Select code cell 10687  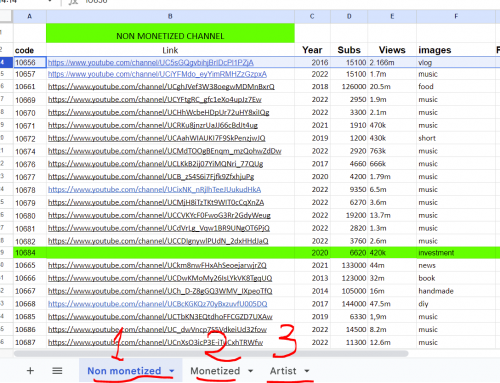30,342
